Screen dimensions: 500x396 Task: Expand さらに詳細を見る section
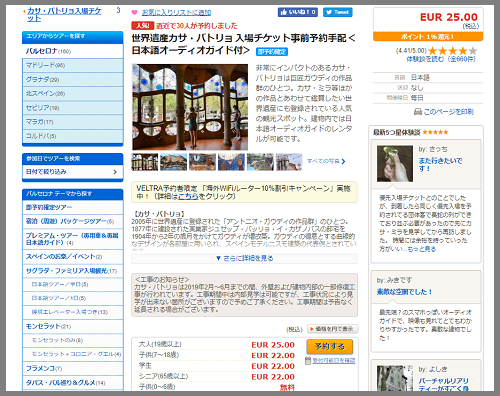pyautogui.click(x=244, y=258)
